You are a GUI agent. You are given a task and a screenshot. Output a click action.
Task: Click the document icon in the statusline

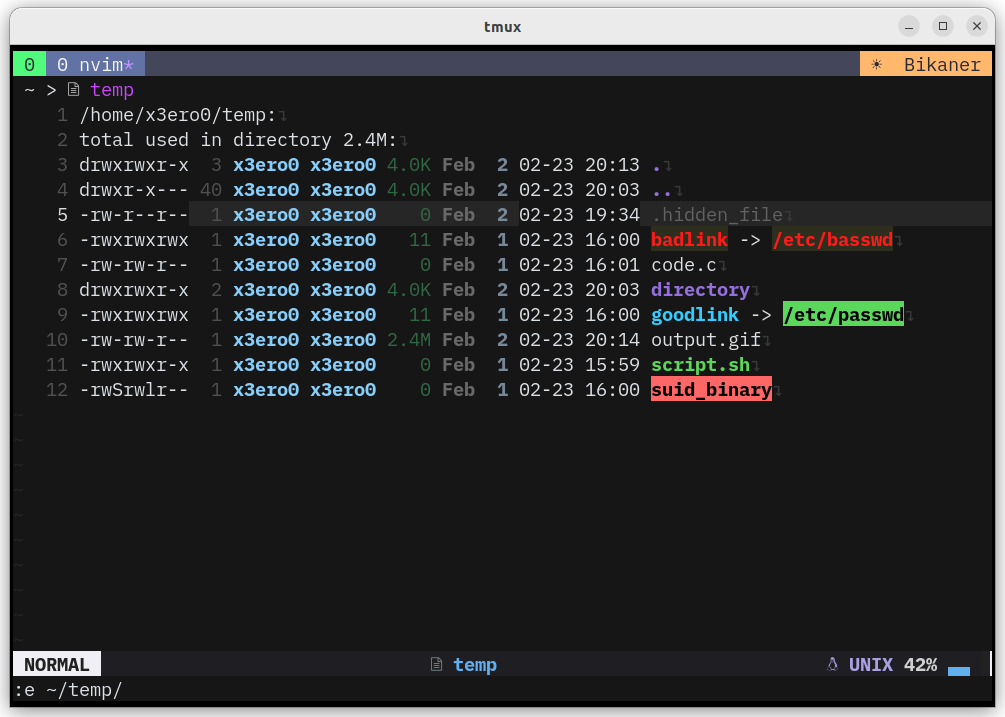(436, 664)
